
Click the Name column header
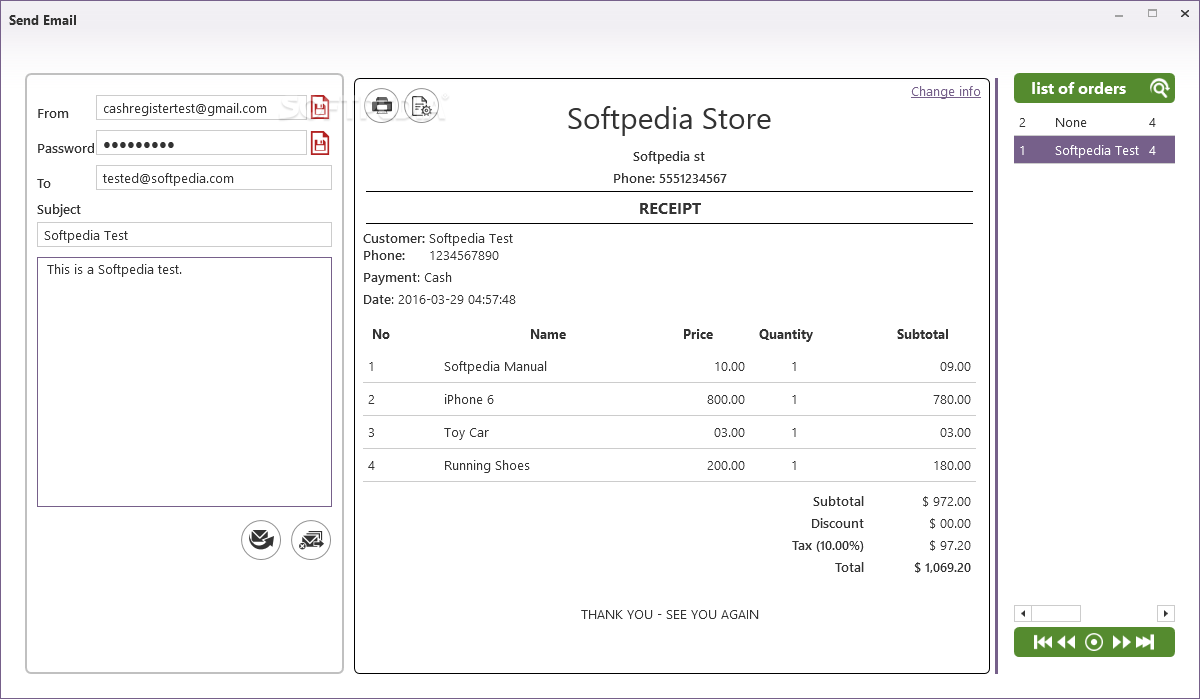pyautogui.click(x=548, y=335)
